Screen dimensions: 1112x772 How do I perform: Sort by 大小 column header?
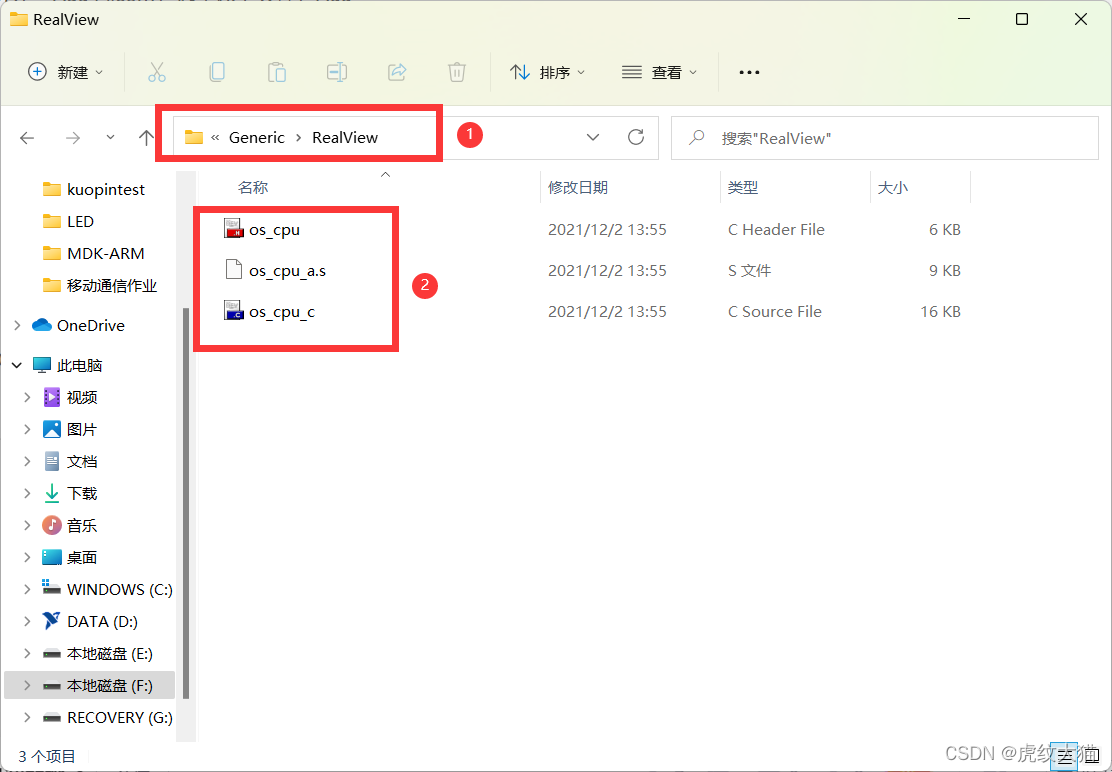click(x=893, y=187)
